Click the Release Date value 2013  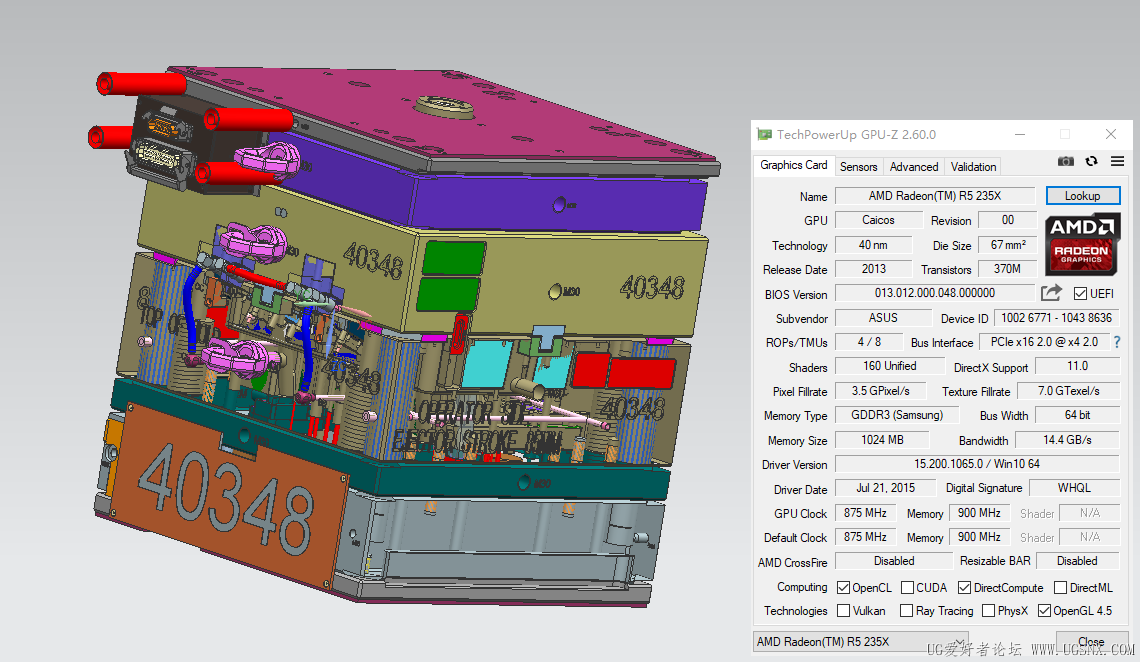pos(873,269)
